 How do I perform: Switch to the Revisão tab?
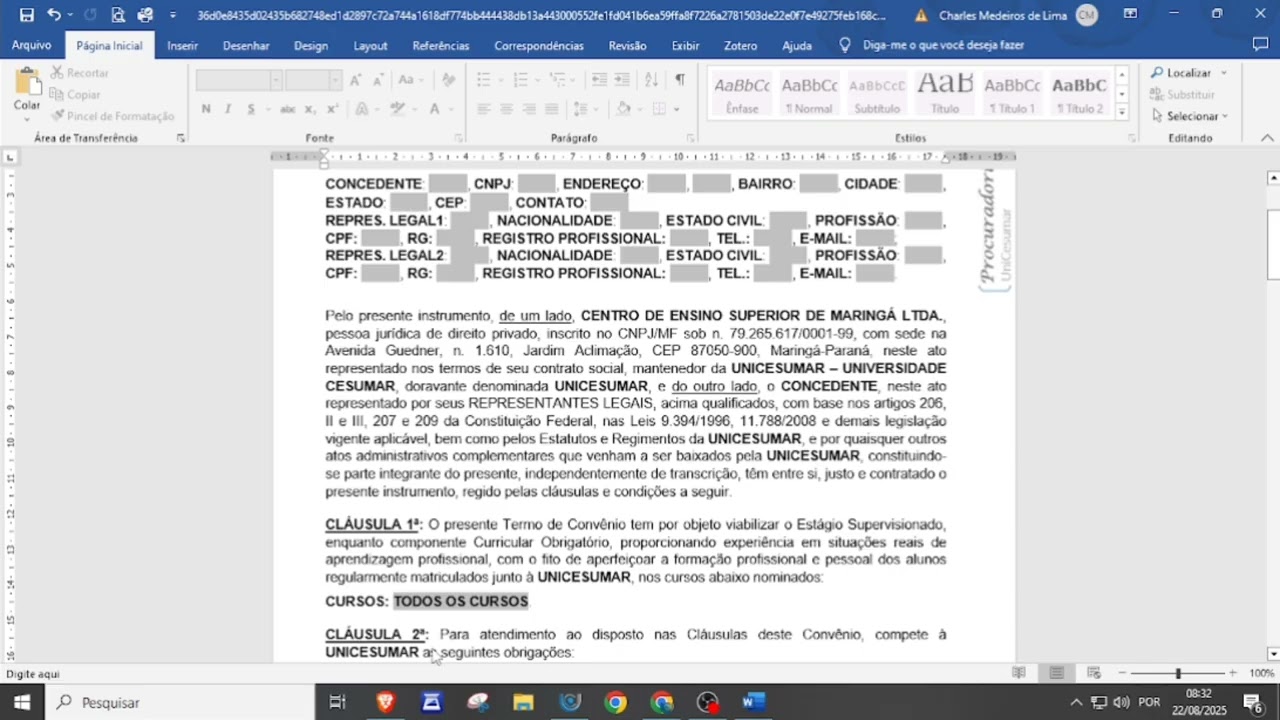pos(627,46)
